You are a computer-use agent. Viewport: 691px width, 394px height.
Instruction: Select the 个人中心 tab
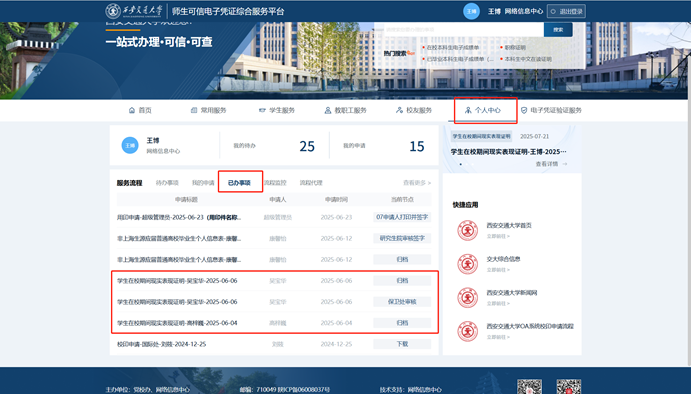tap(483, 110)
